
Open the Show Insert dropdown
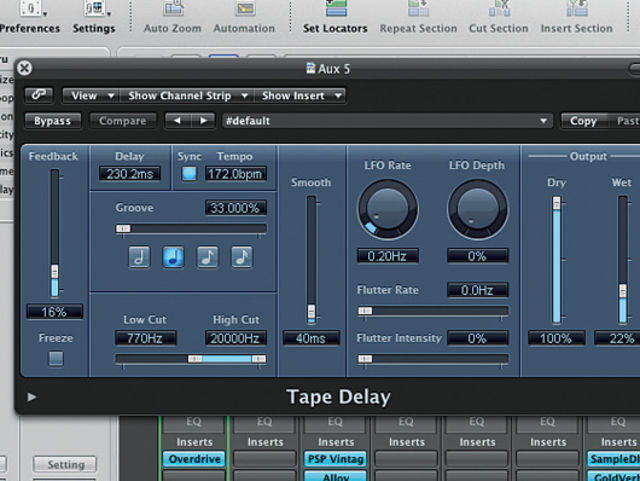(300, 96)
